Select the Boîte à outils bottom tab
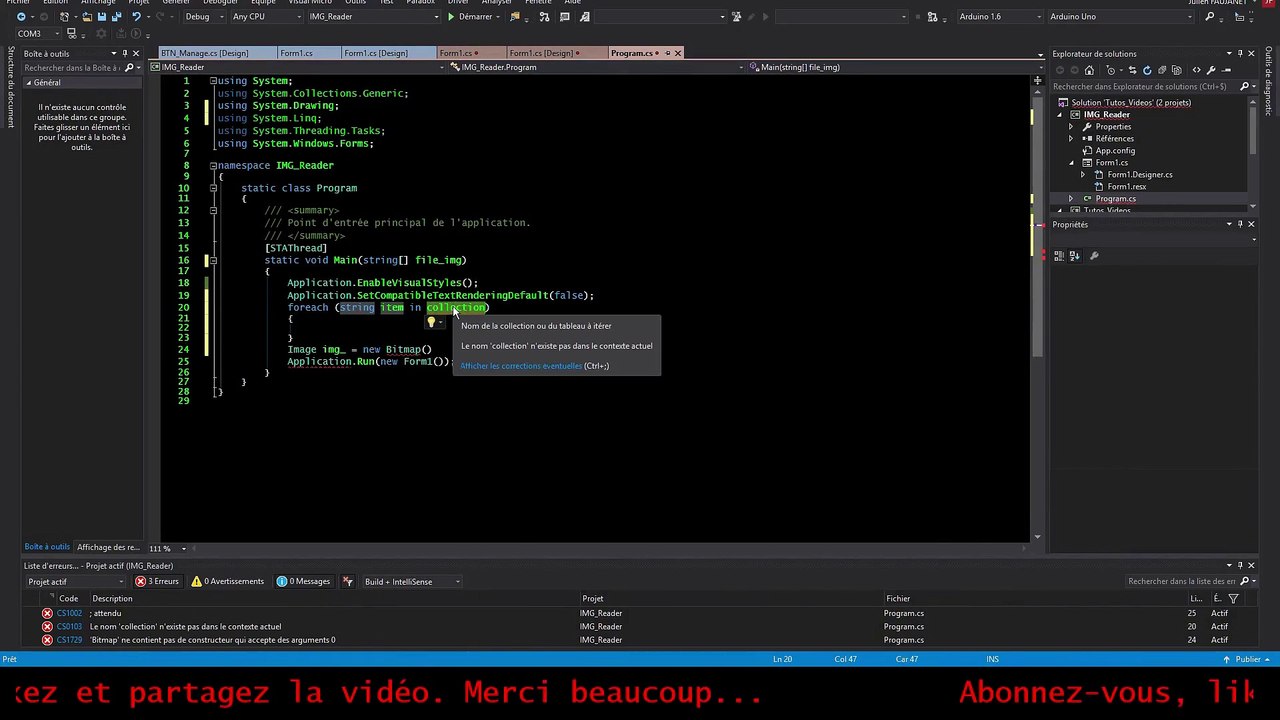1280x720 pixels. tap(47, 547)
